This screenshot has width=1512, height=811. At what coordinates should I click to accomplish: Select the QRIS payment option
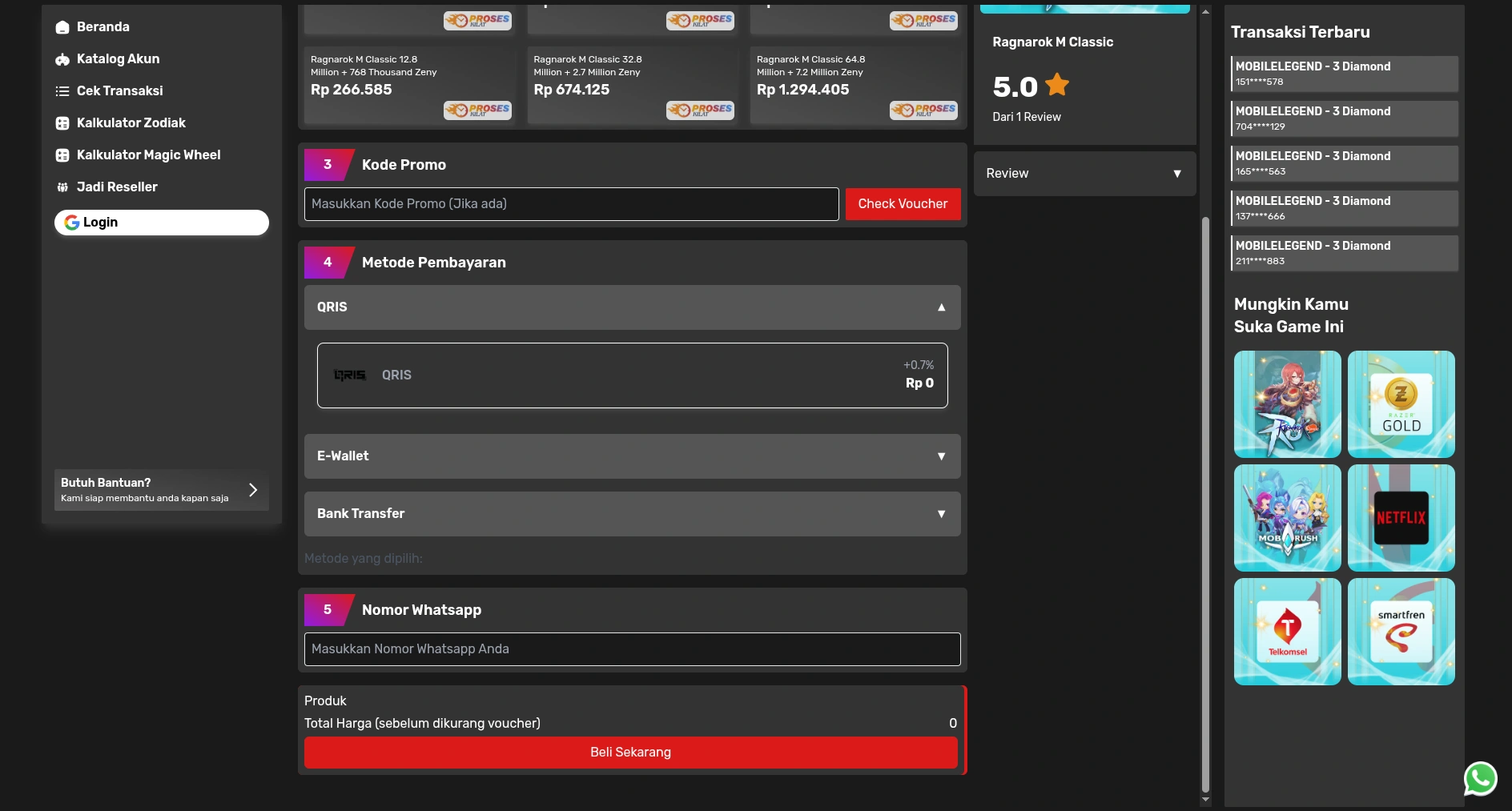point(632,375)
